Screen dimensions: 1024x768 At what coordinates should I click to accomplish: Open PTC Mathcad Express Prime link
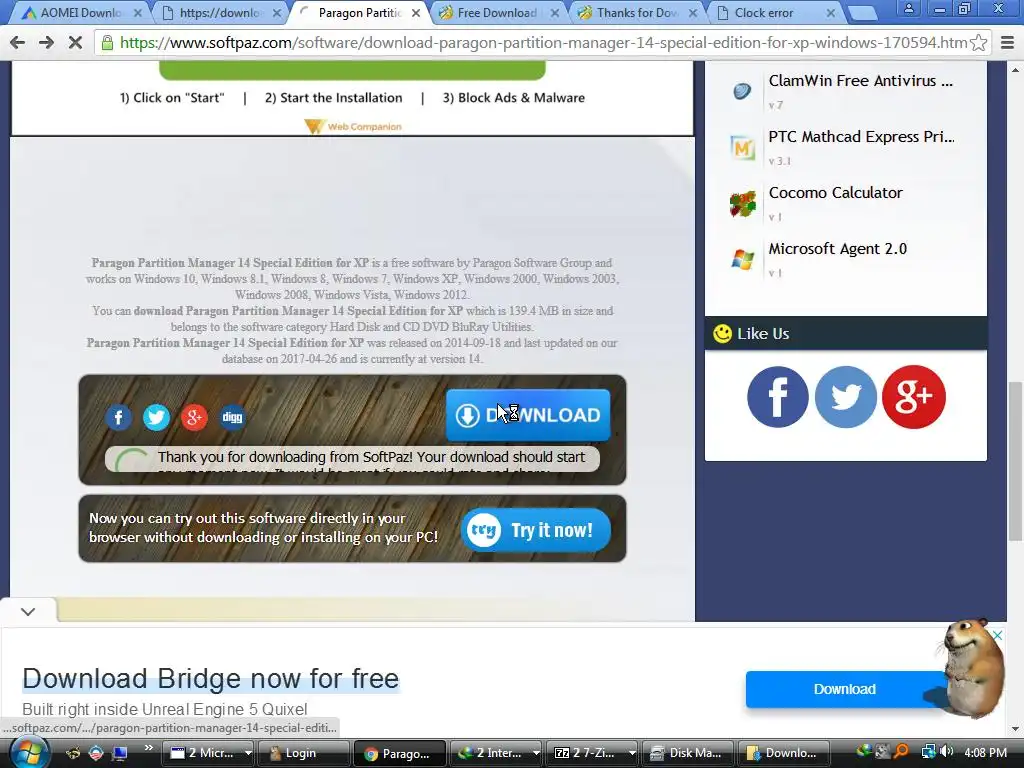pos(861,136)
